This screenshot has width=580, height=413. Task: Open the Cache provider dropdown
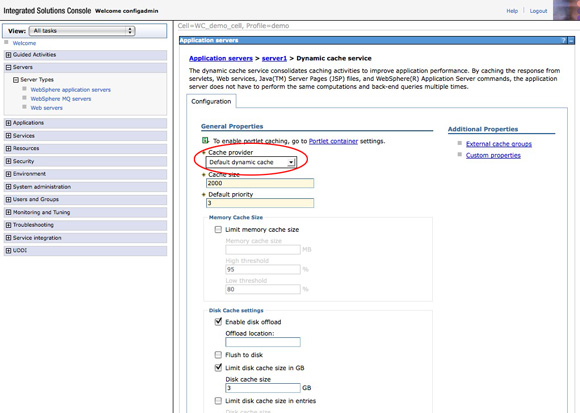point(250,162)
